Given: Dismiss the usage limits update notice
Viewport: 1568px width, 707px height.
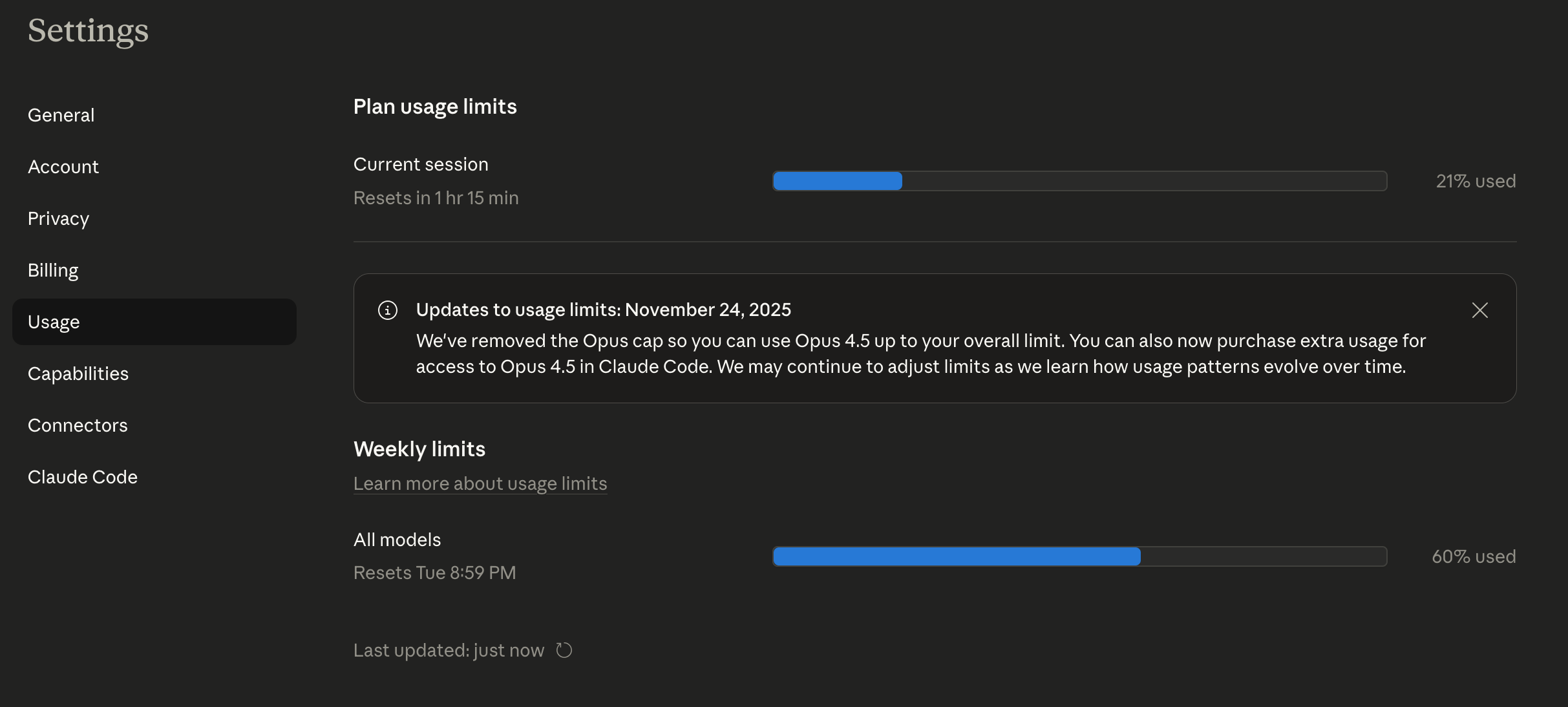Looking at the screenshot, I should pos(1479,310).
